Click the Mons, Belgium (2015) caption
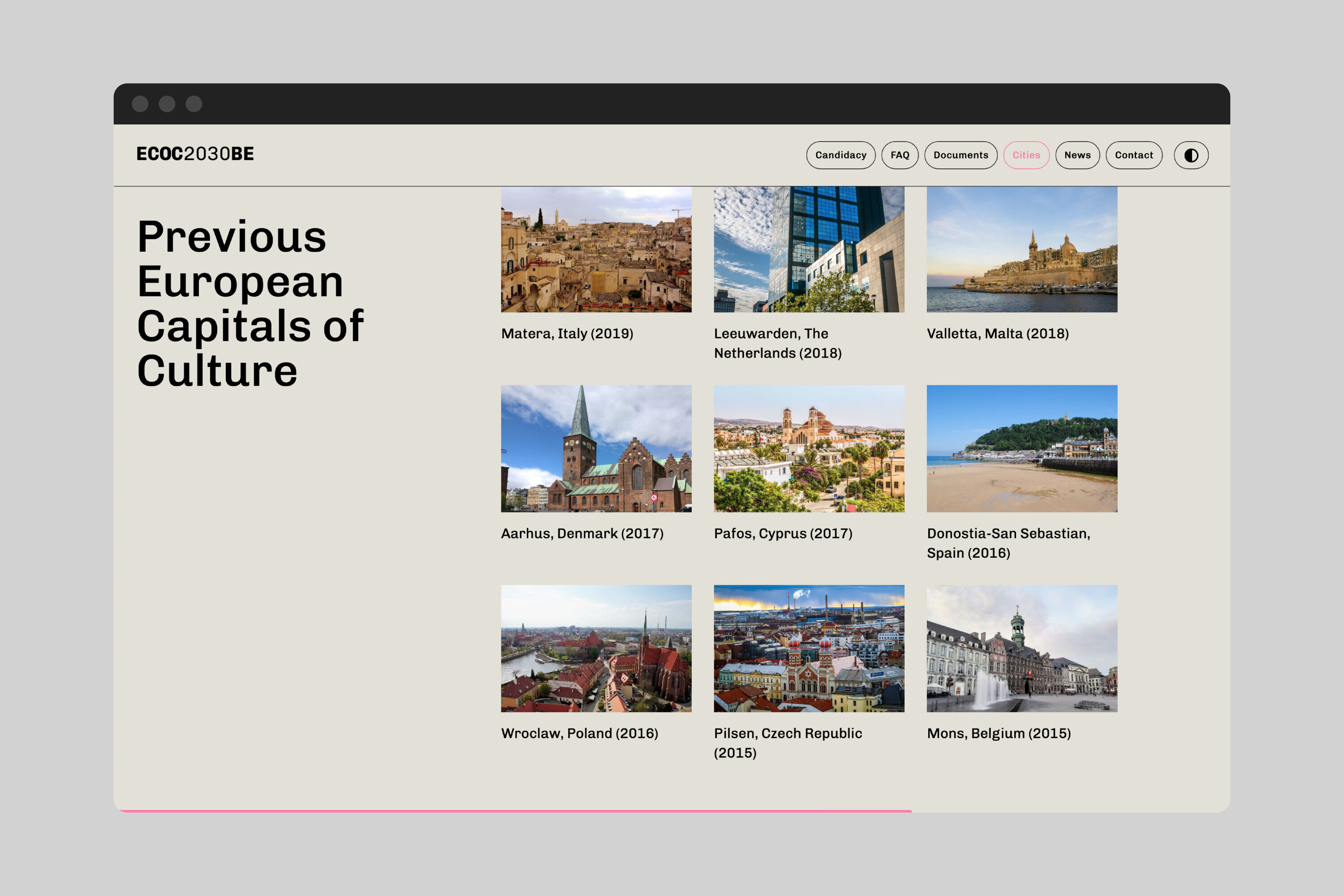Screen dimensions: 1344x896 [999, 734]
